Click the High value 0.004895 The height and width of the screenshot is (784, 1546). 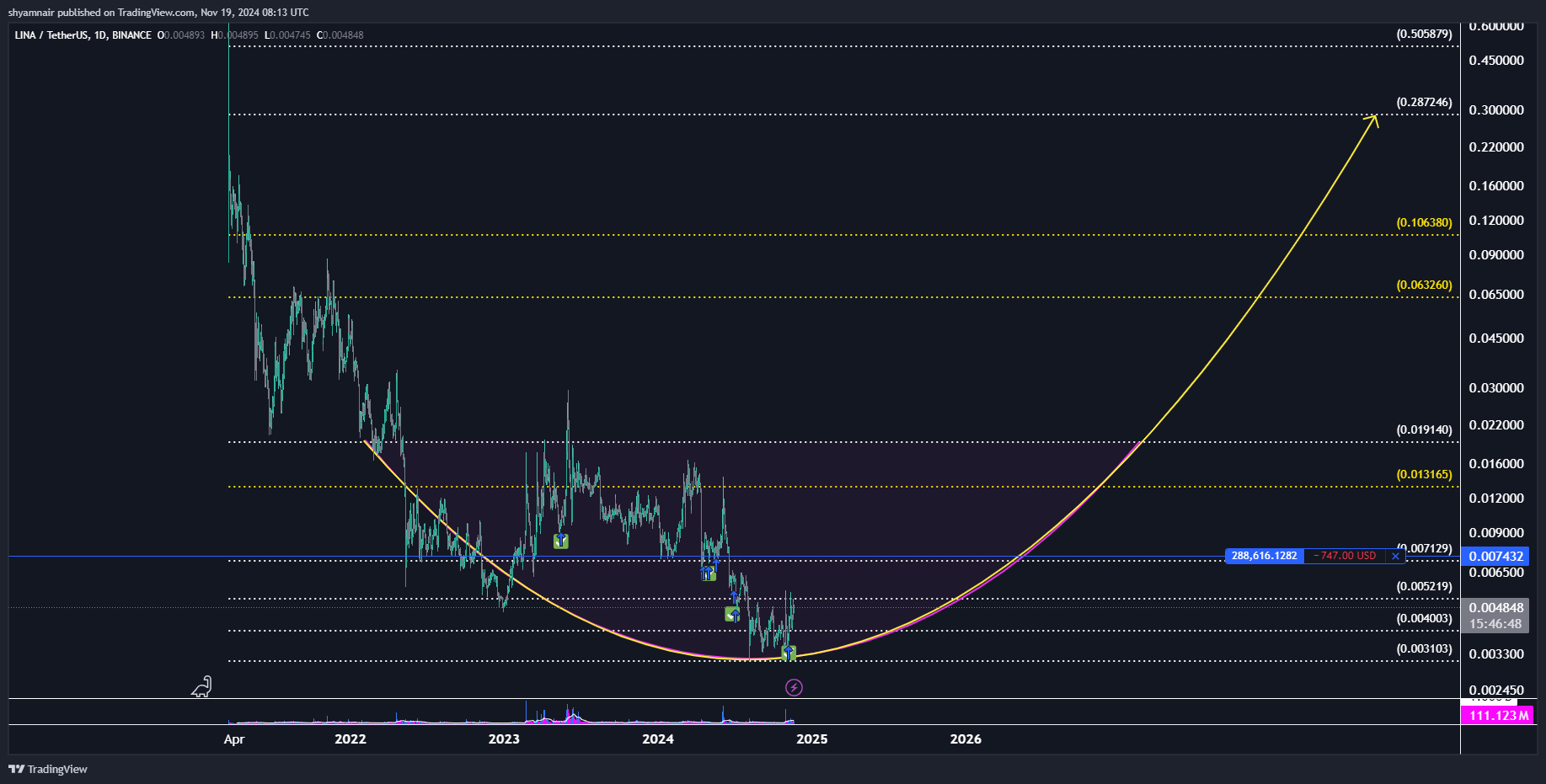click(x=238, y=35)
